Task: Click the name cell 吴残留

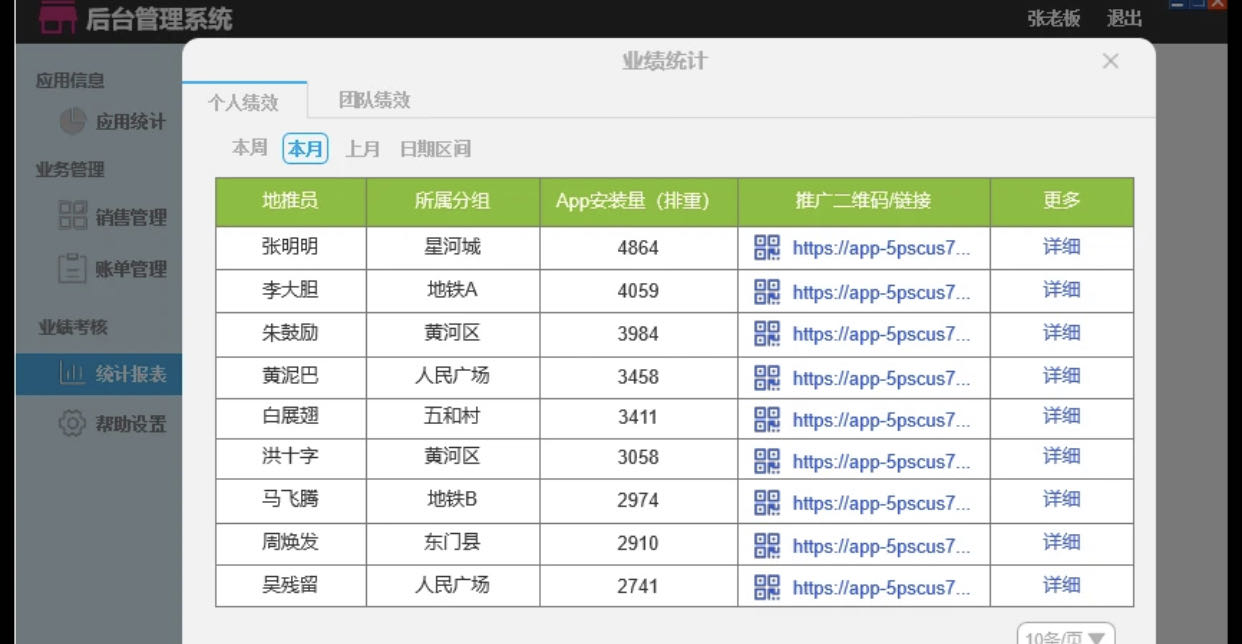Action: (x=290, y=585)
